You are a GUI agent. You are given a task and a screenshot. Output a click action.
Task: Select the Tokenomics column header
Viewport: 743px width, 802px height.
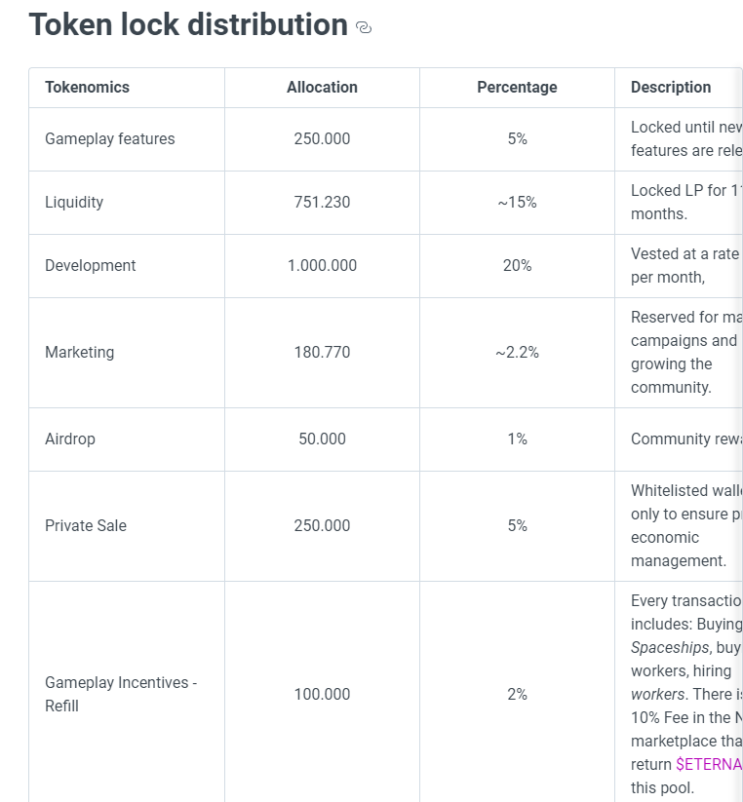[x=87, y=87]
